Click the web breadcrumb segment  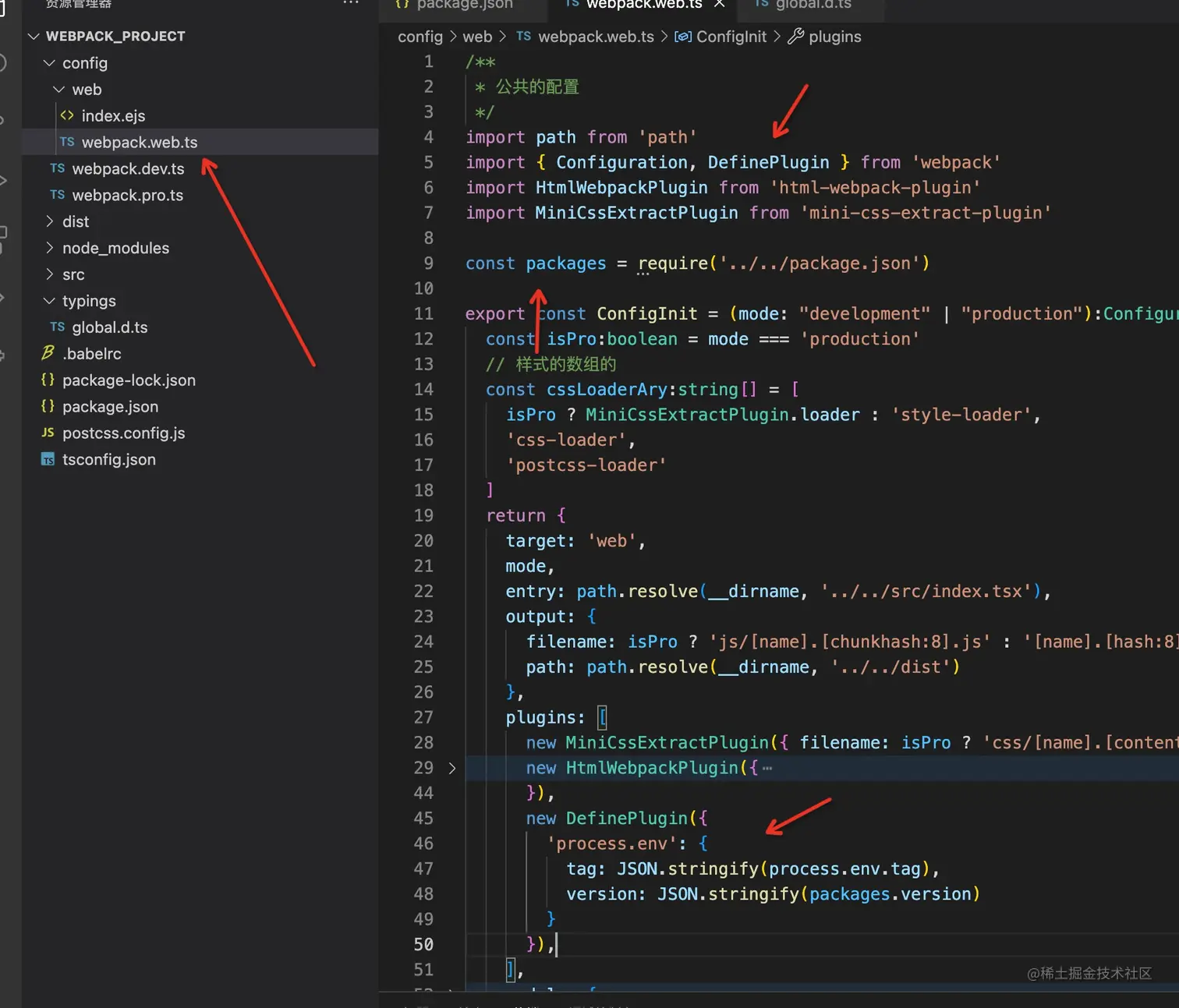point(477,37)
